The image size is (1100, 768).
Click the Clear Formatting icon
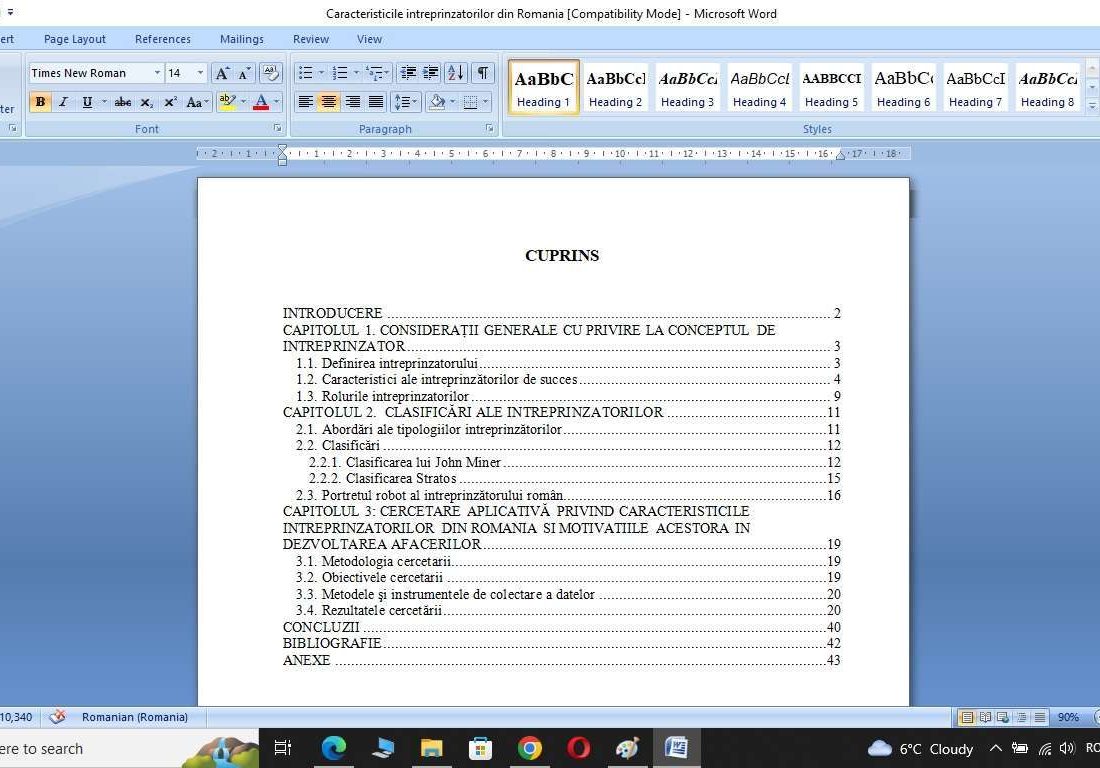[270, 73]
